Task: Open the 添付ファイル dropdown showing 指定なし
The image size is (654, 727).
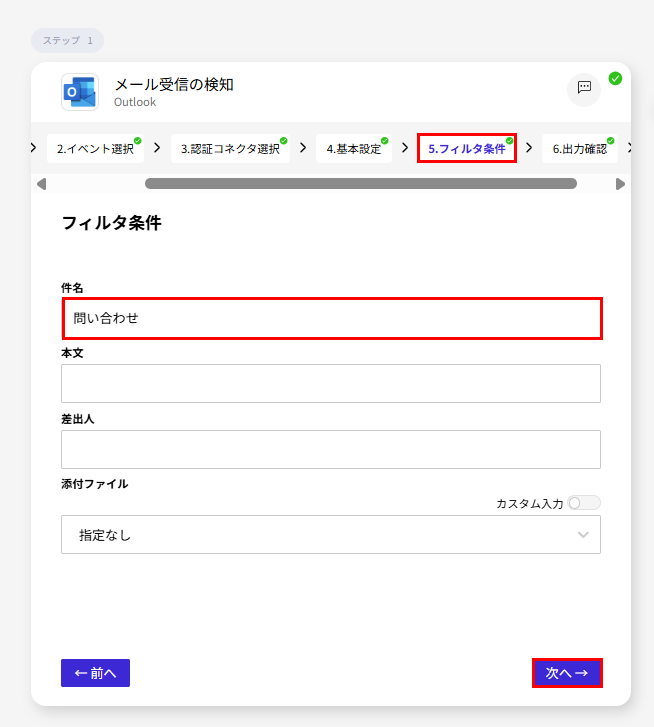Action: click(x=331, y=535)
